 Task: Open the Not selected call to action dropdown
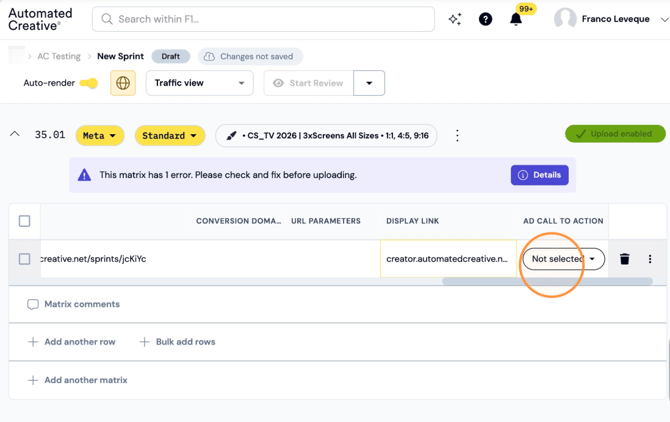pos(564,259)
